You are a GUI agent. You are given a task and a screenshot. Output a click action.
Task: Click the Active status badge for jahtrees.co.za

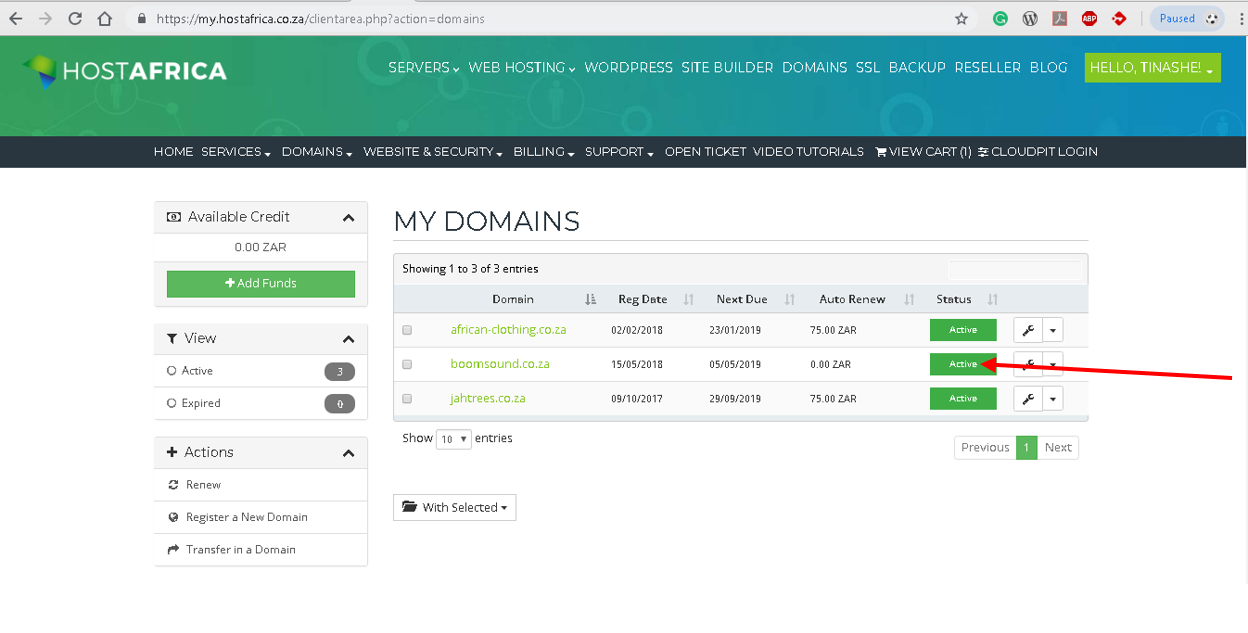(963, 399)
